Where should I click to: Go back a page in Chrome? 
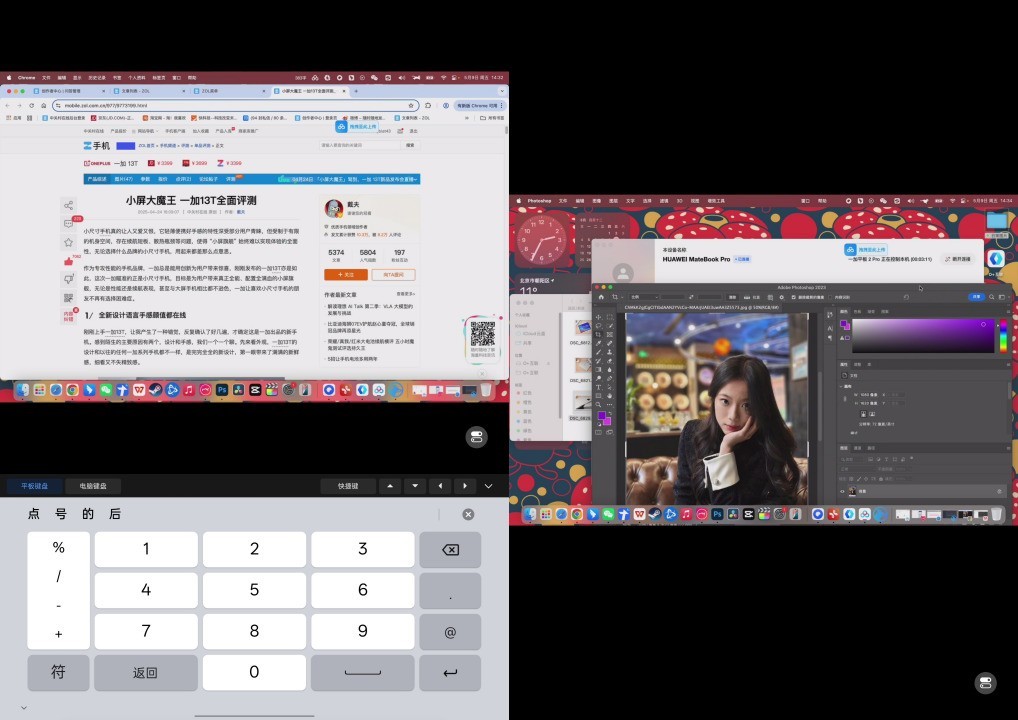coord(8,105)
